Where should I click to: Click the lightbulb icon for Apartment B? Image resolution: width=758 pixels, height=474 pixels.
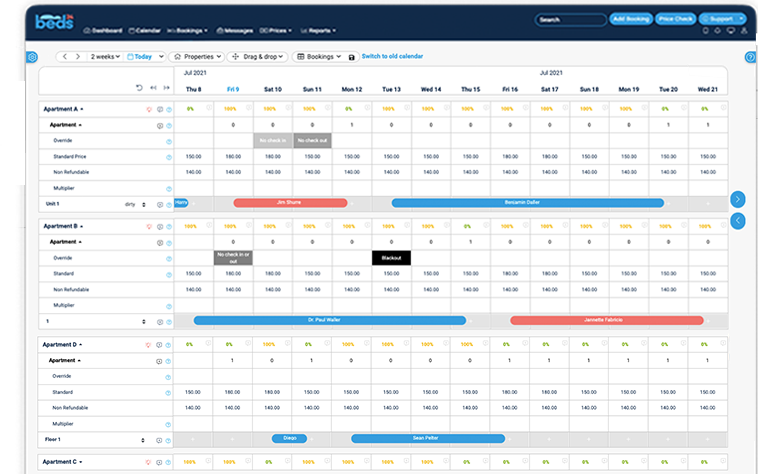coord(149,227)
